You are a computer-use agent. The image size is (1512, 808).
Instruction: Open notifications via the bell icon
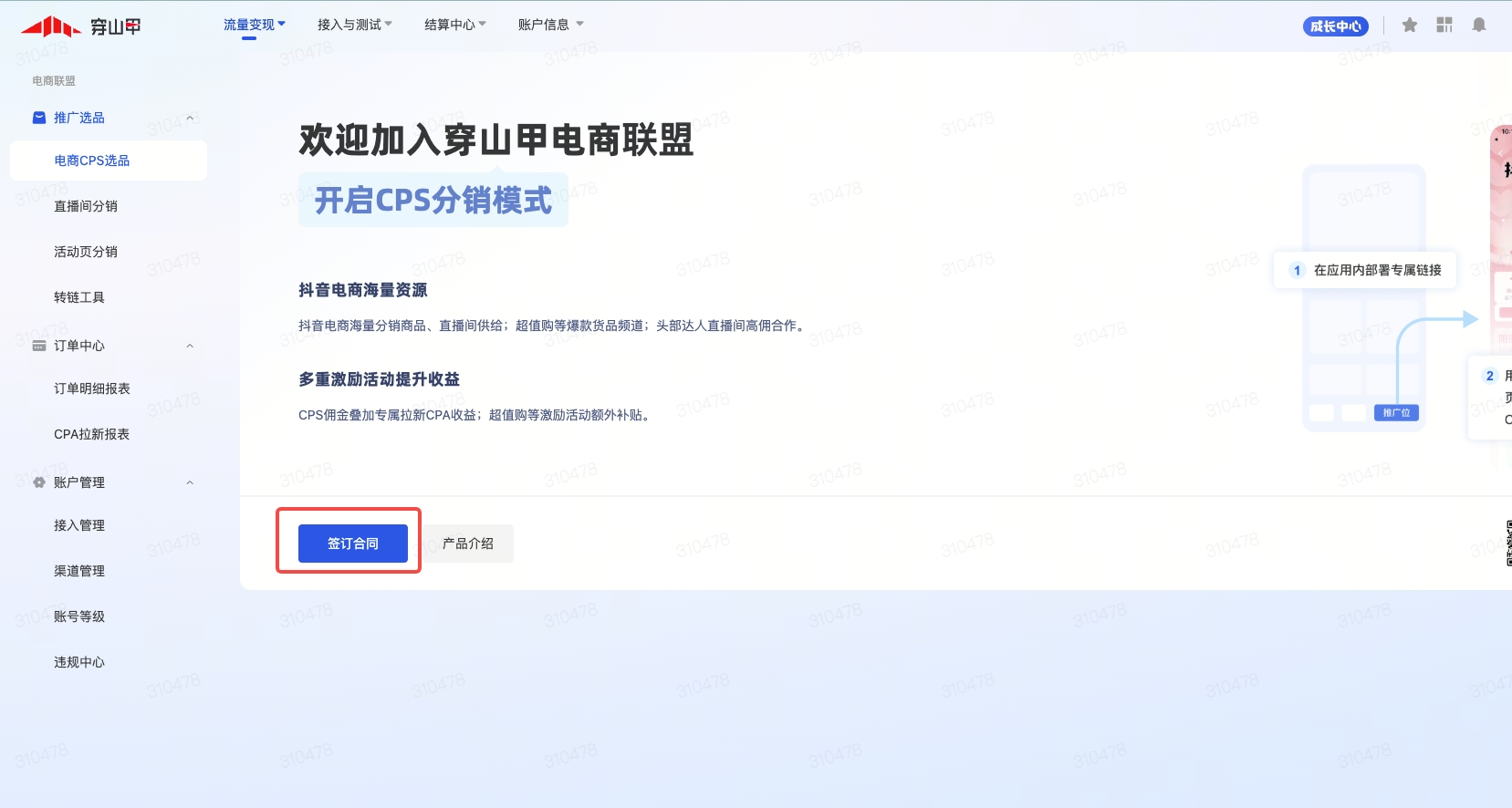click(1479, 26)
